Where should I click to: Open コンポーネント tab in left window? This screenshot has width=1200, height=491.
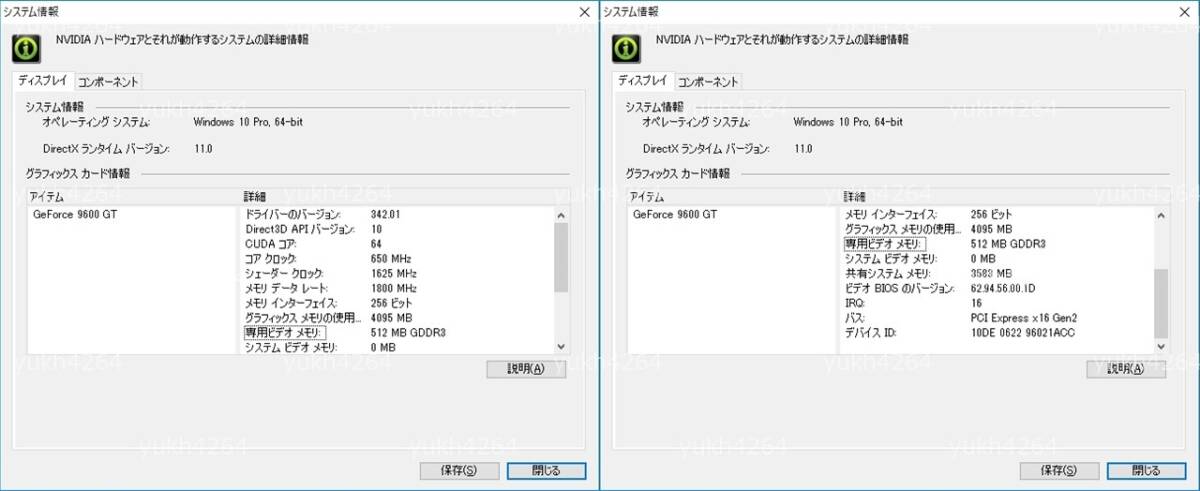(x=108, y=81)
